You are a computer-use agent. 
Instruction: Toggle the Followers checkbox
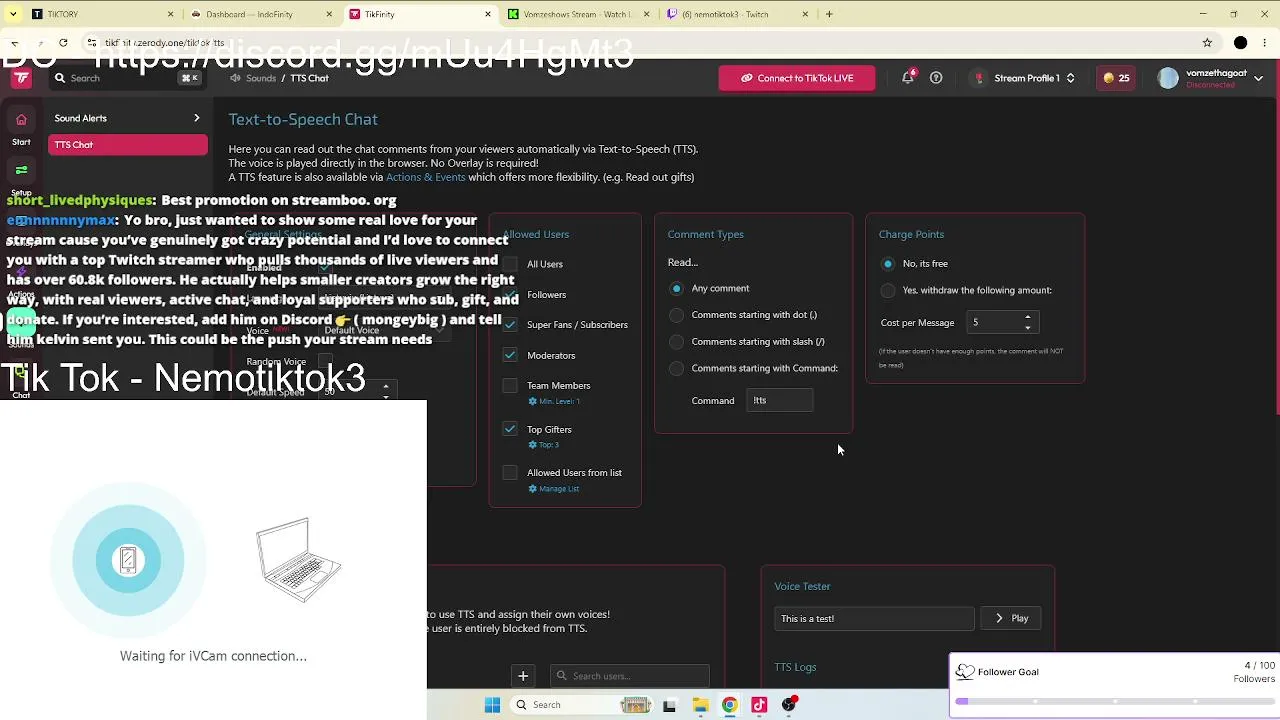point(510,295)
